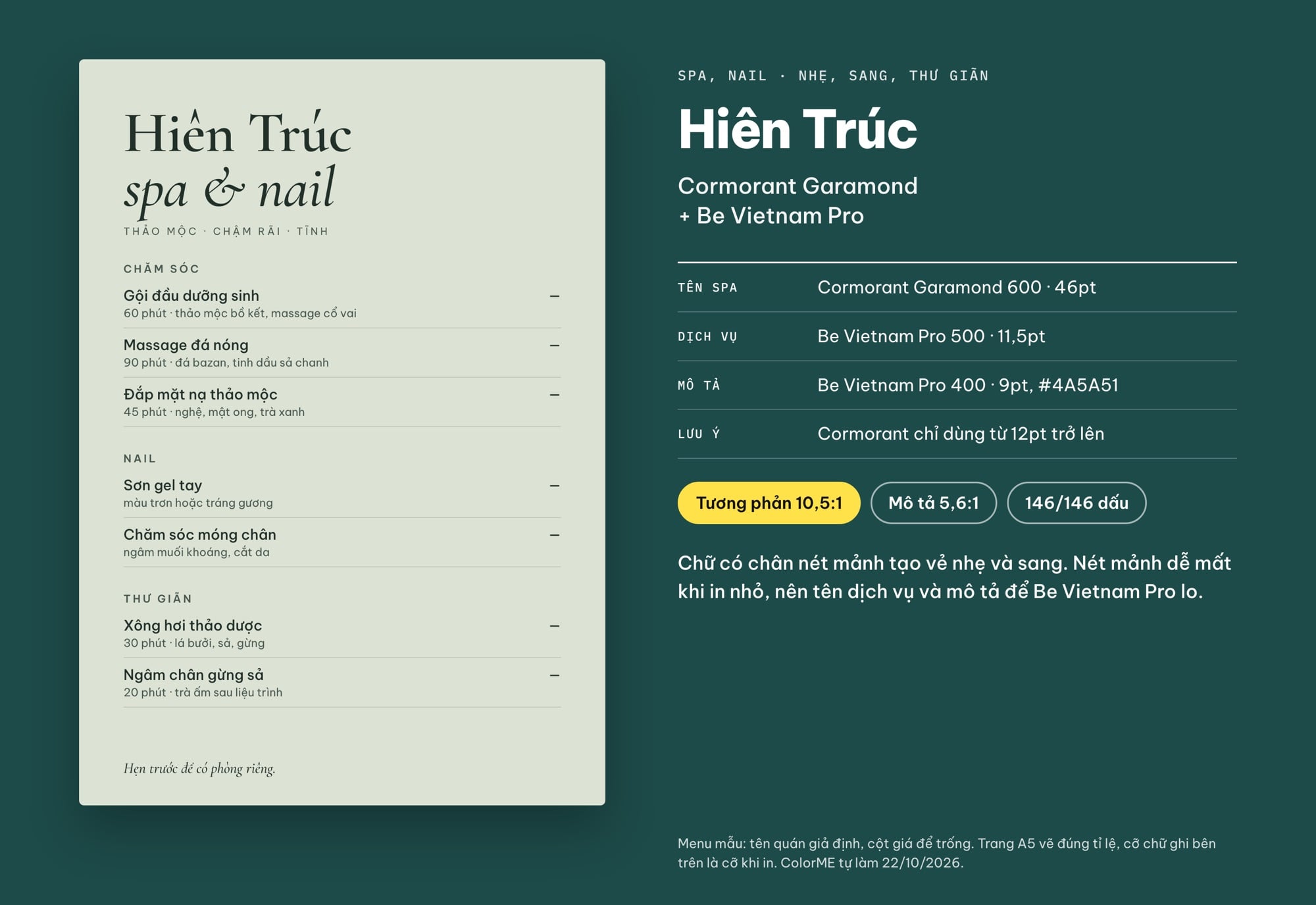Image resolution: width=1316 pixels, height=905 pixels.
Task: Click the paragraph starting "Chữ có chân nét mảnh"
Action: [954, 577]
